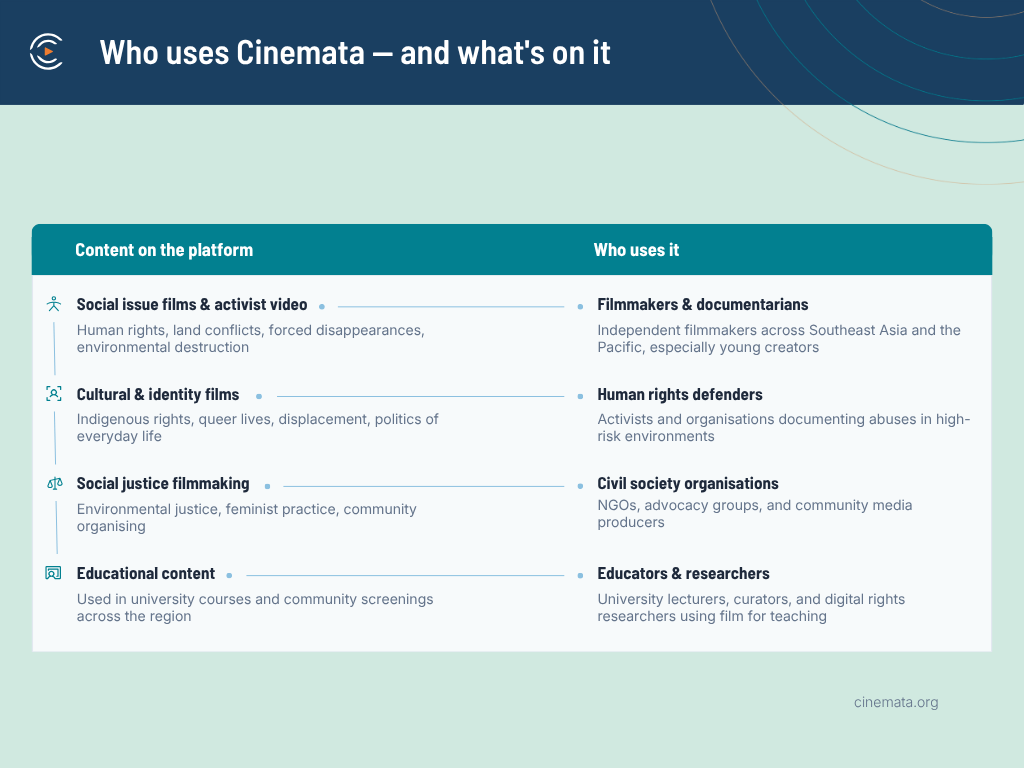Click the Social justice filmmaking heading
This screenshot has width=1024, height=768.
pos(163,483)
